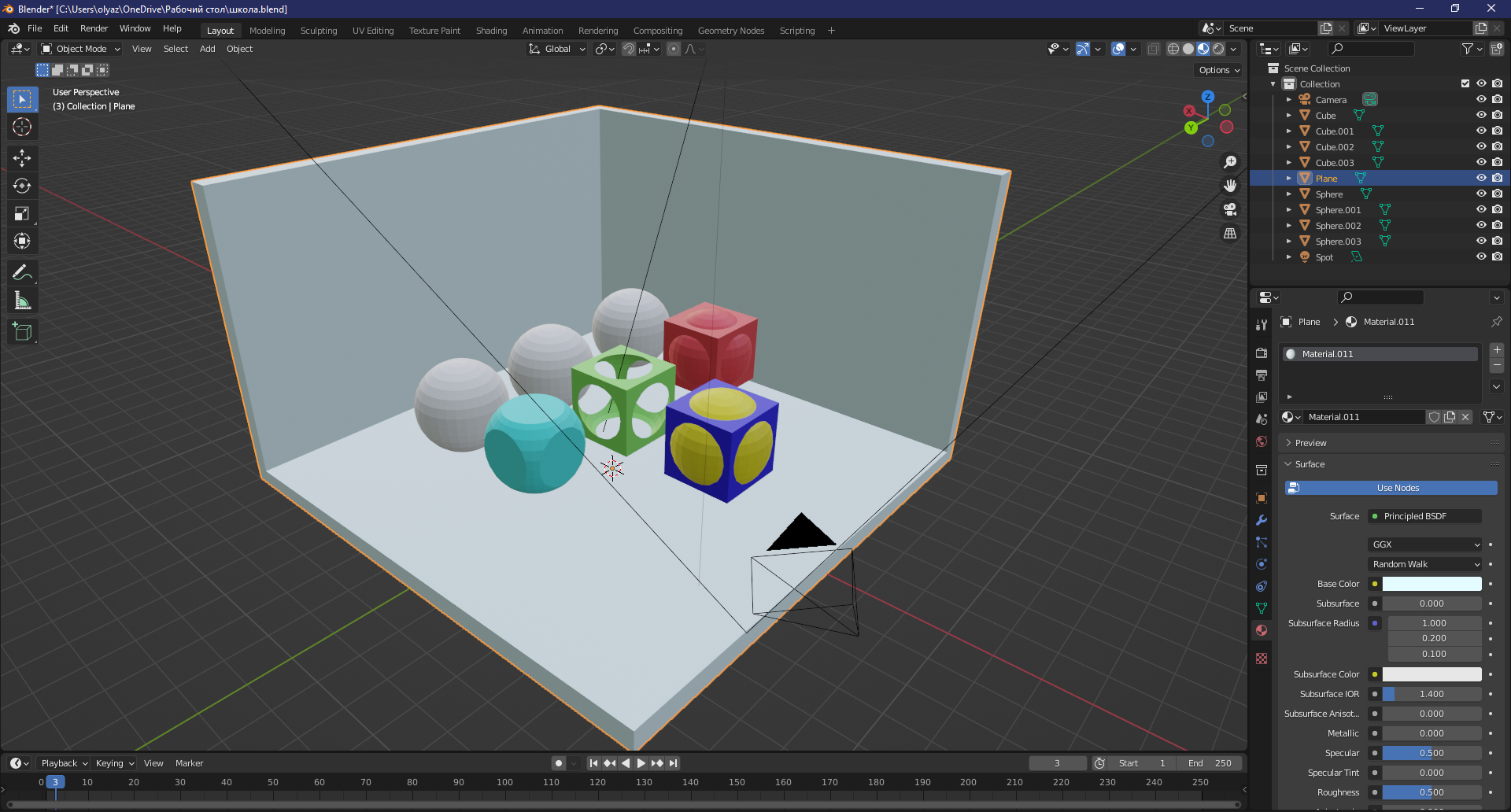Open the Scene properties tab

tap(1262, 419)
